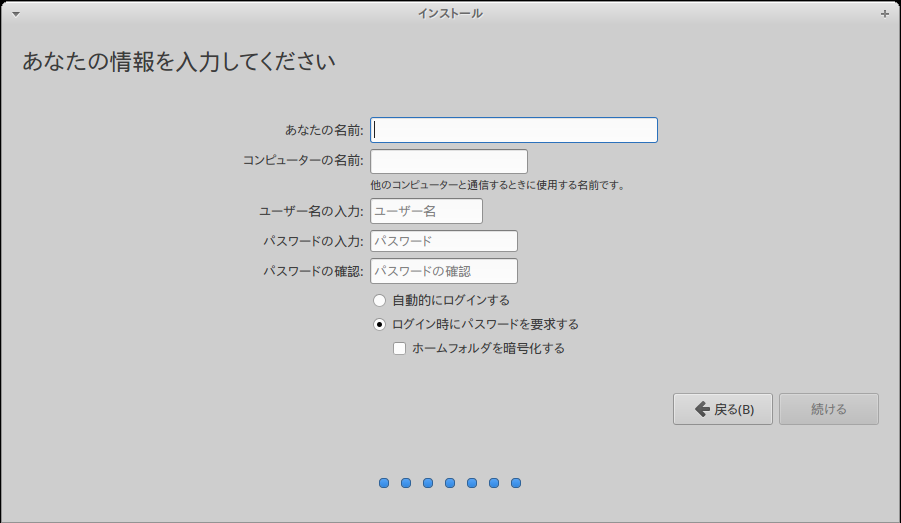Click the ユーザー名 username field
The image size is (901, 523).
(x=426, y=211)
